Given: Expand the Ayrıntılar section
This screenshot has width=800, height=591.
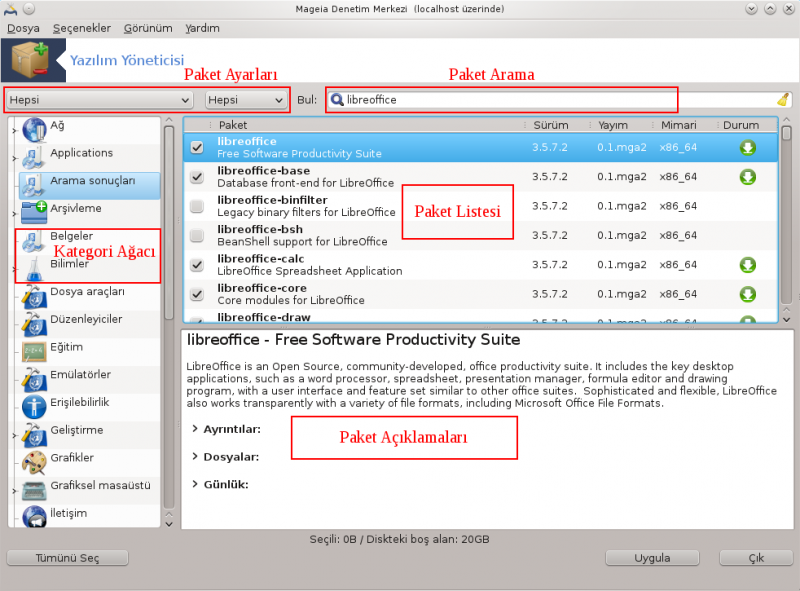Looking at the screenshot, I should tap(195, 429).
